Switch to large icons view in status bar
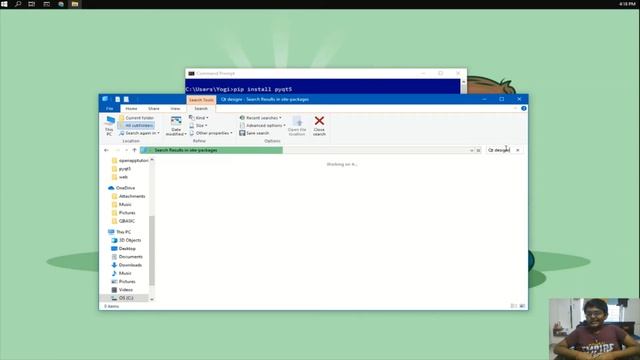 (522, 306)
